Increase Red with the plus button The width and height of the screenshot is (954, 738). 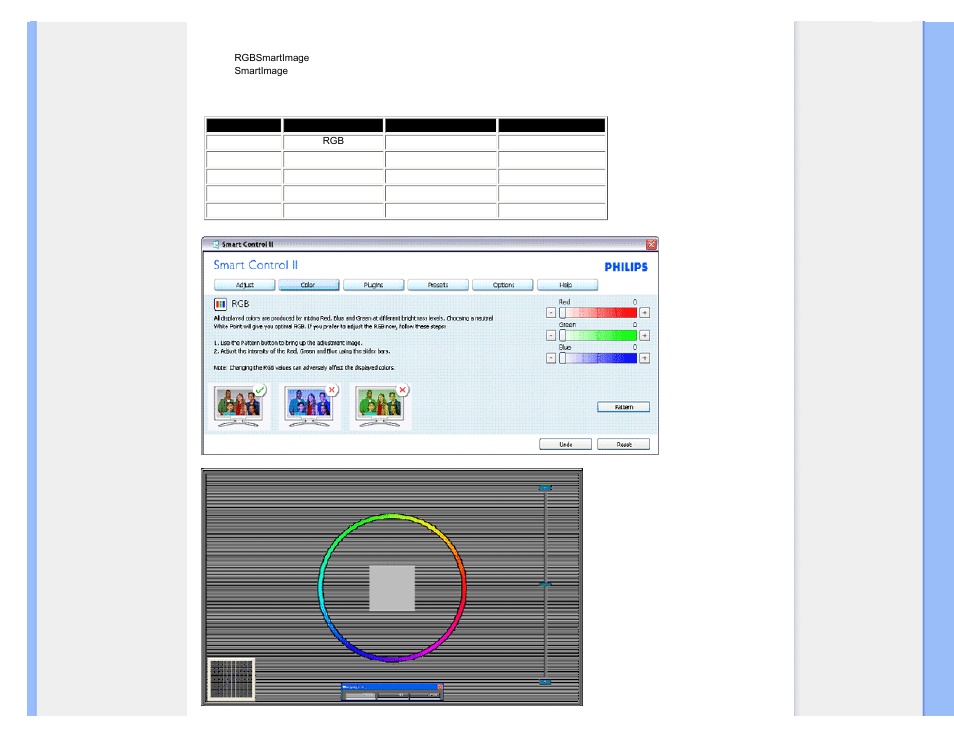pos(644,313)
